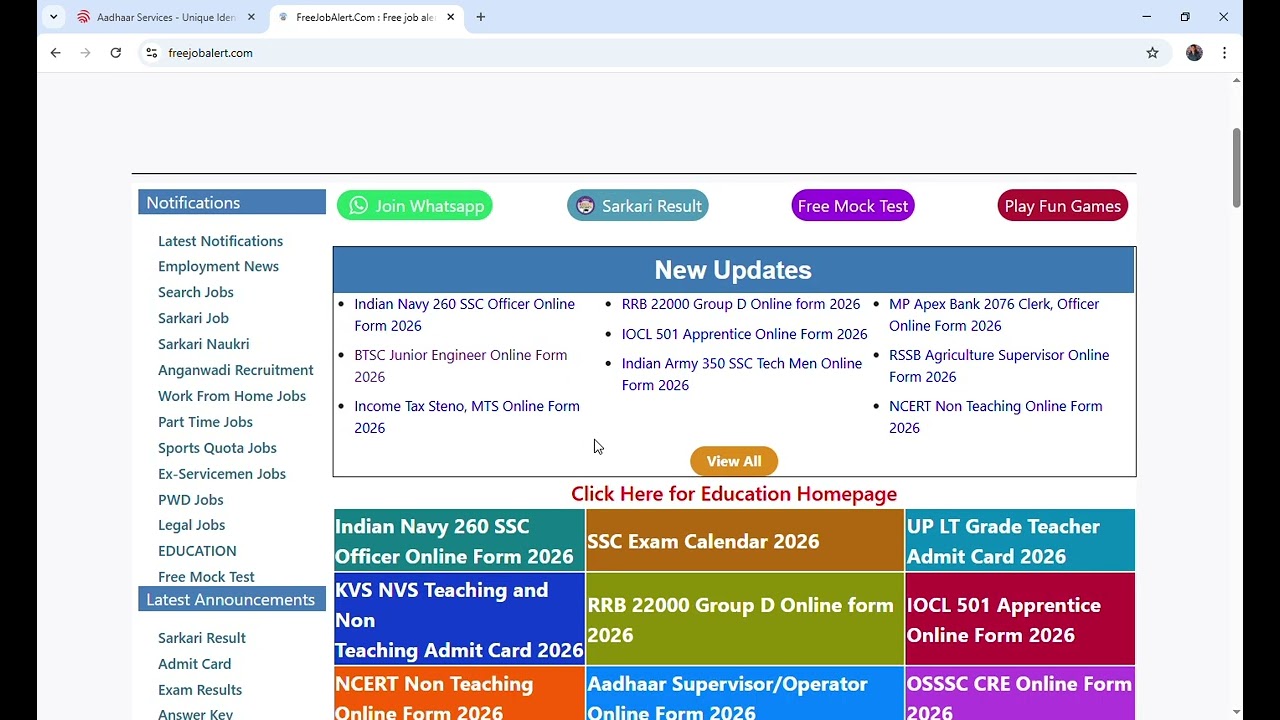Open SSC Exam Calendar 2026 tile
This screenshot has width=1280, height=720.
click(745, 541)
